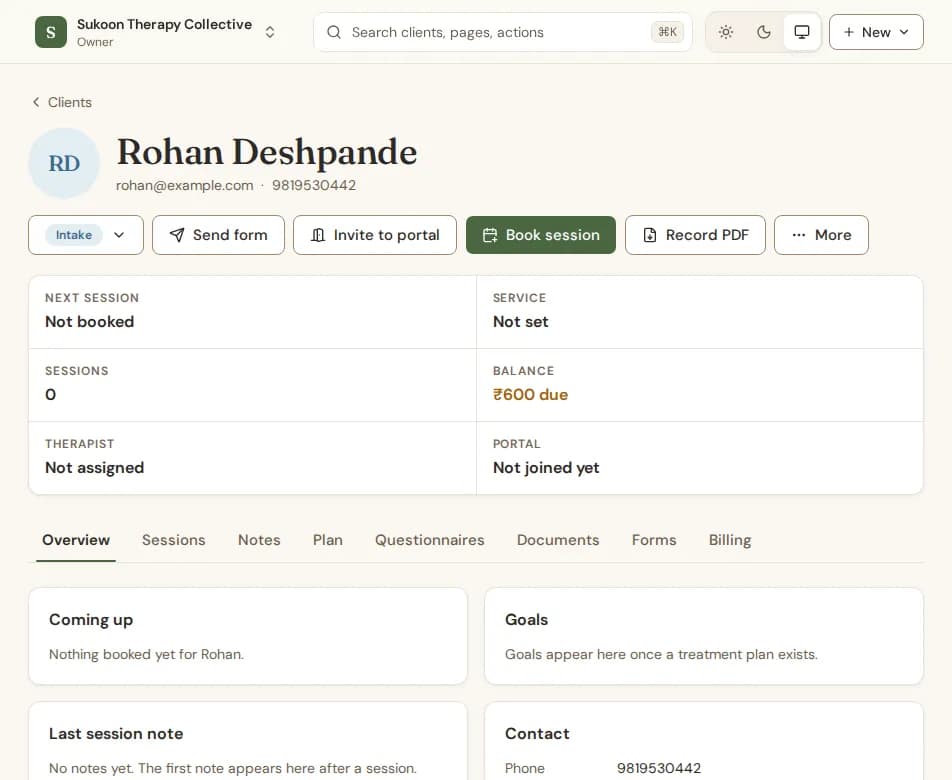The width and height of the screenshot is (952, 780).
Task: Click the Sukoon workspace S logo
Action: pos(51,32)
